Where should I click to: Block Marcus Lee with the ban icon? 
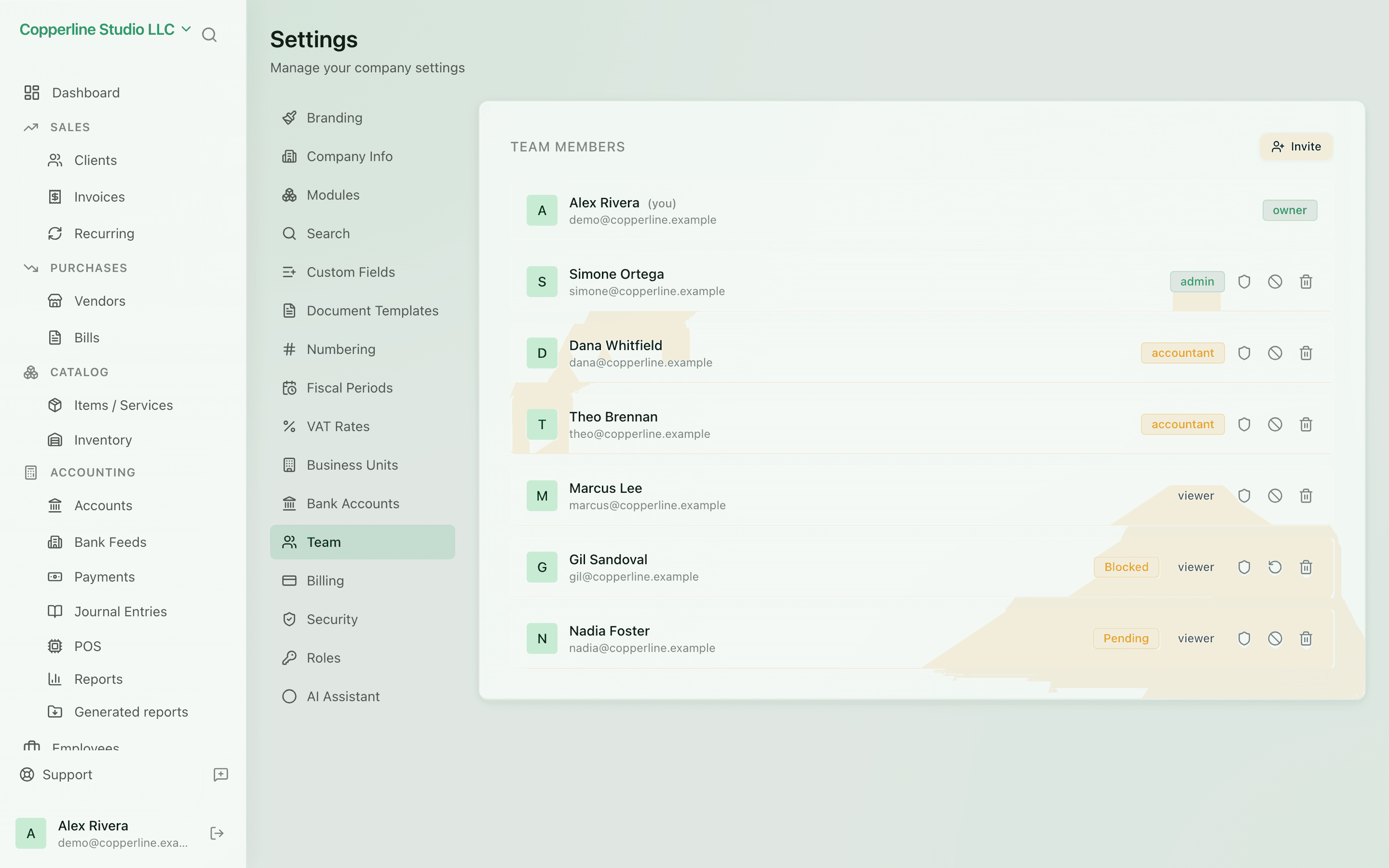pos(1275,495)
